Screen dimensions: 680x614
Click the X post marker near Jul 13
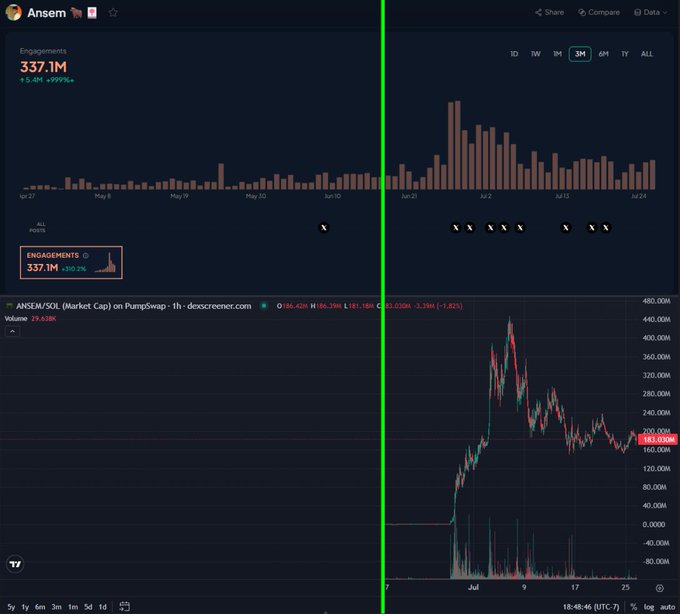[x=566, y=228]
